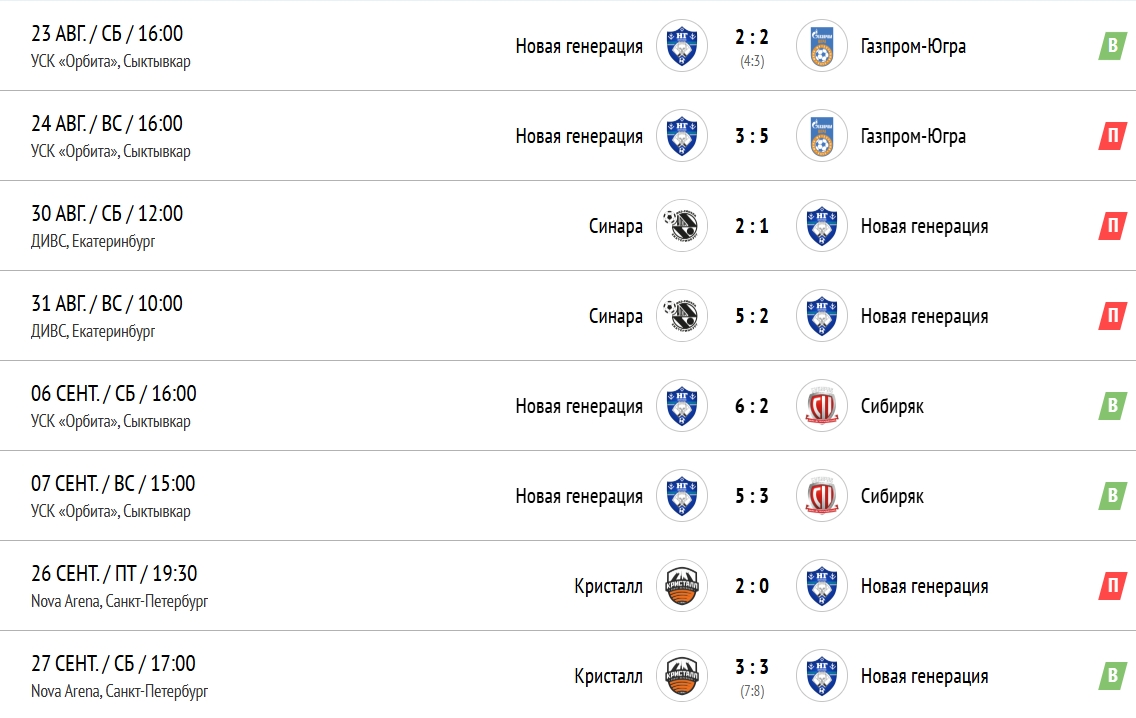Click Новая генерация logo in the 24 Aug match

(682, 136)
